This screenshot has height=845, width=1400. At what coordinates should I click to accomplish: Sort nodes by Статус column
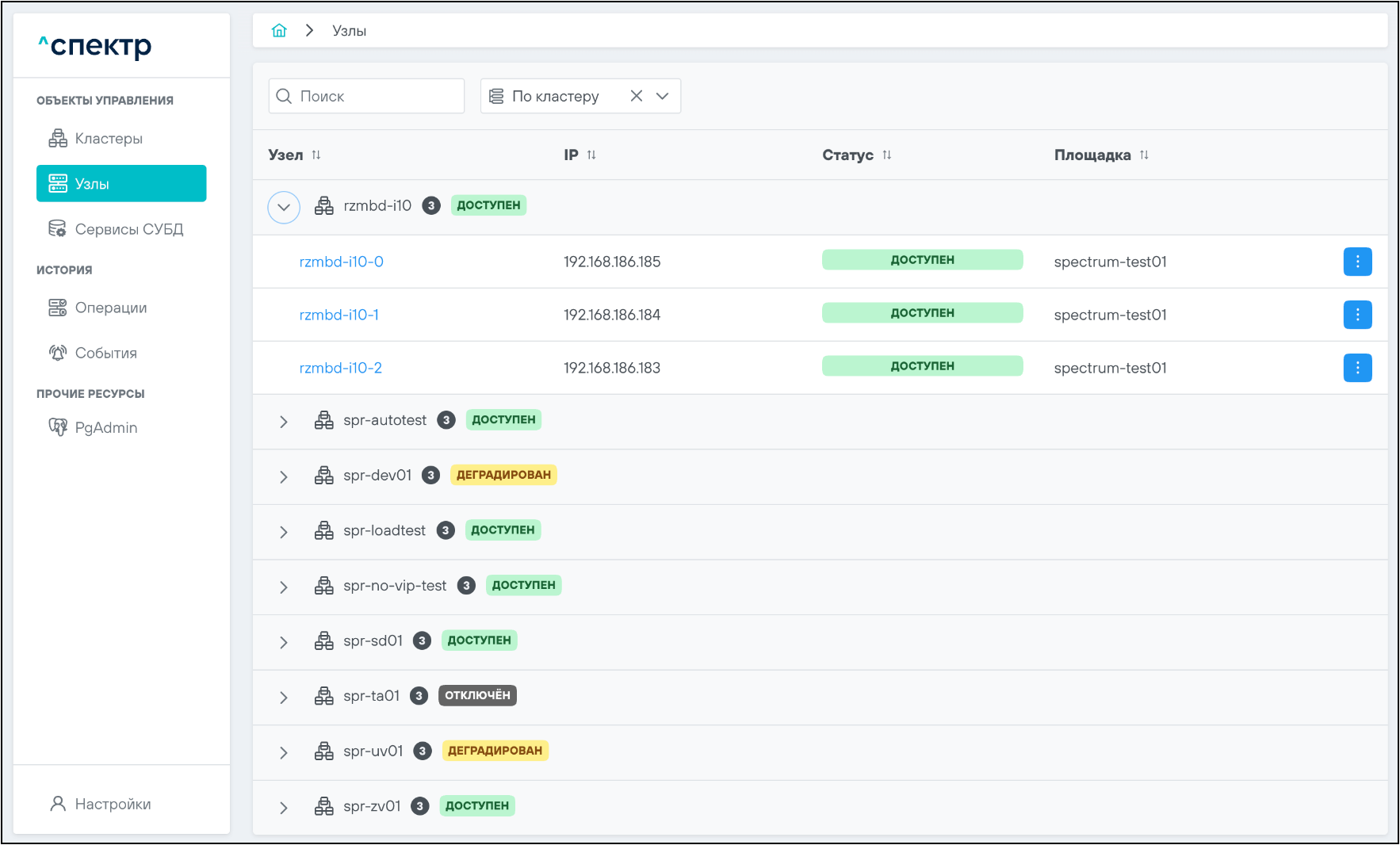[x=887, y=155]
